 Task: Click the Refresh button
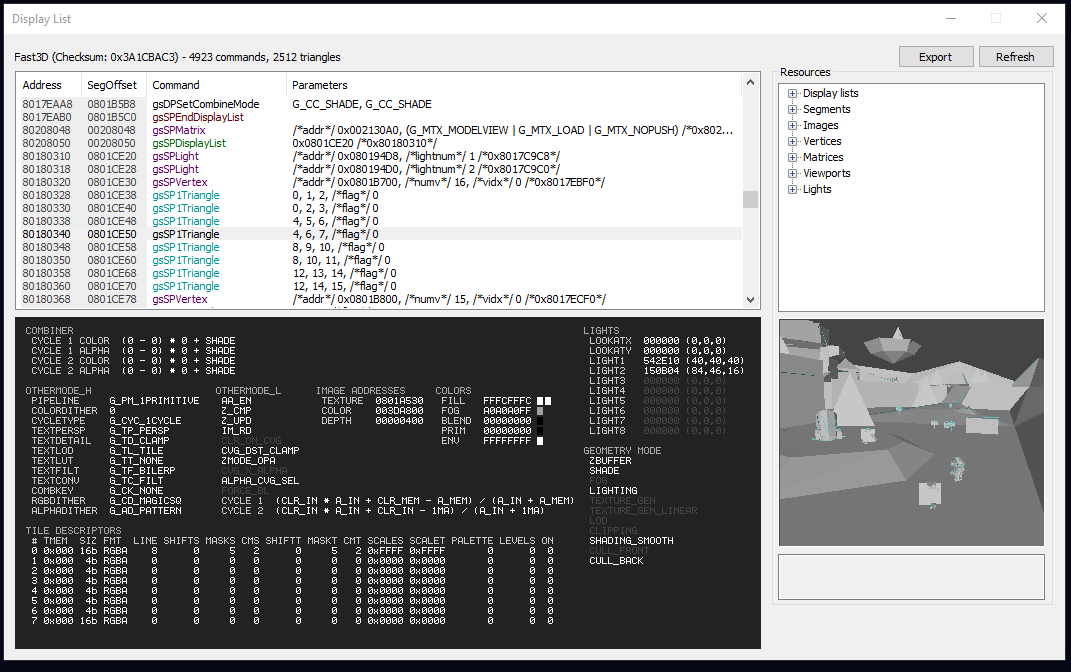pyautogui.click(x=1015, y=57)
